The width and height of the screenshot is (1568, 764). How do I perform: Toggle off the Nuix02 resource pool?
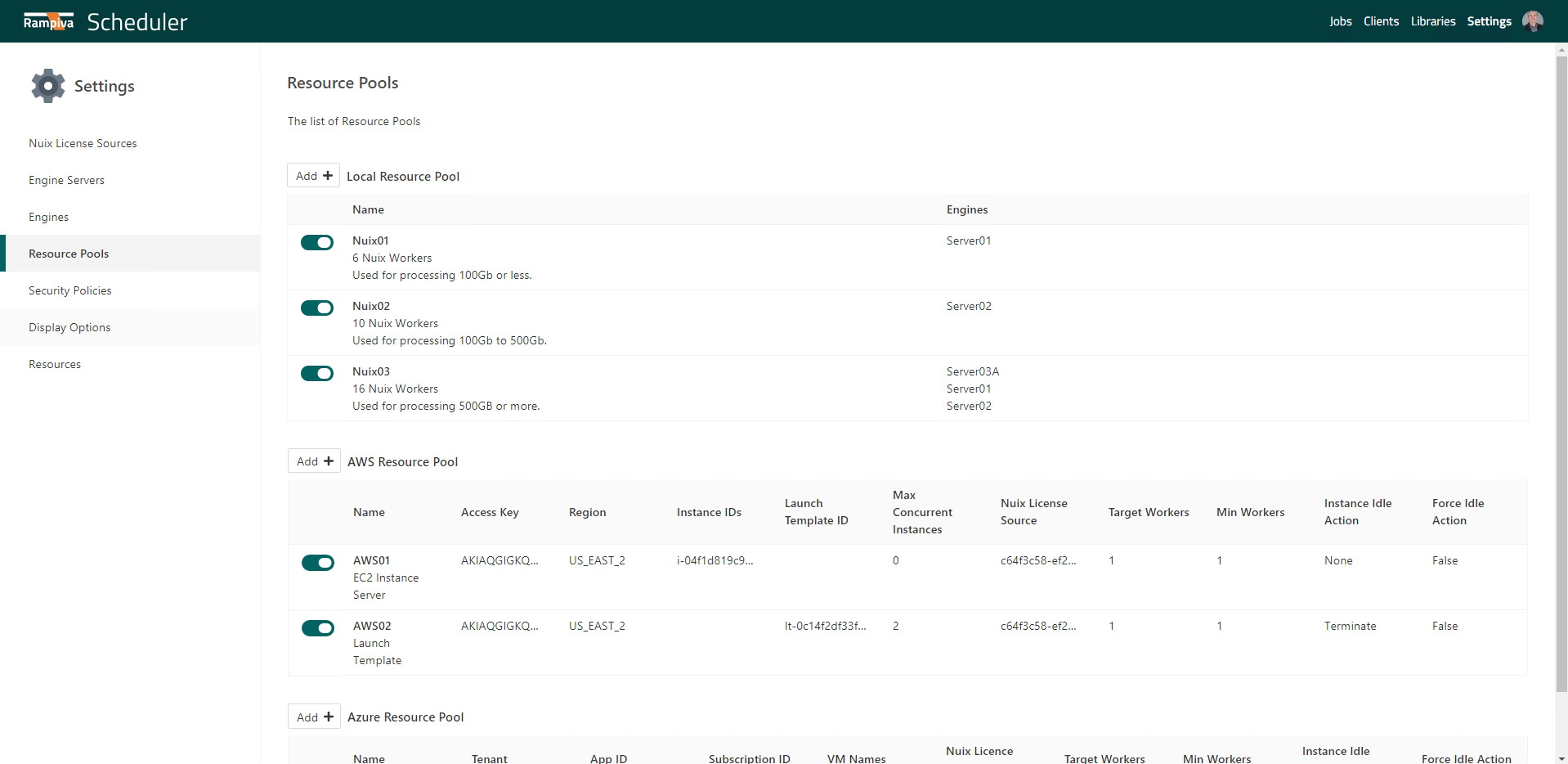tap(317, 308)
